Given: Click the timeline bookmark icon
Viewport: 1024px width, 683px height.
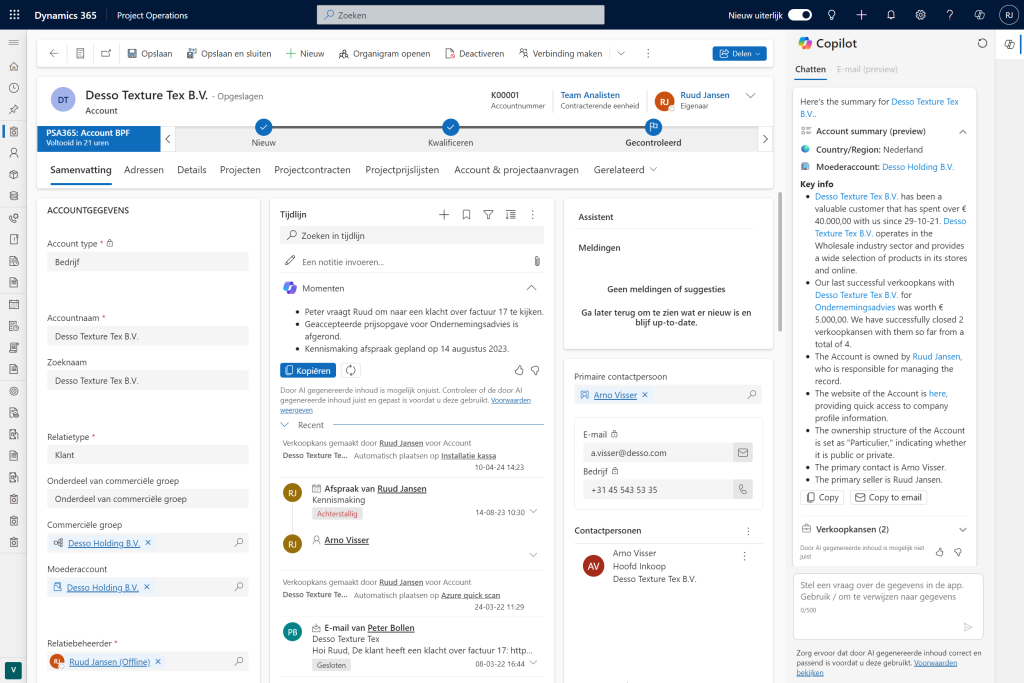Looking at the screenshot, I should coord(466,214).
